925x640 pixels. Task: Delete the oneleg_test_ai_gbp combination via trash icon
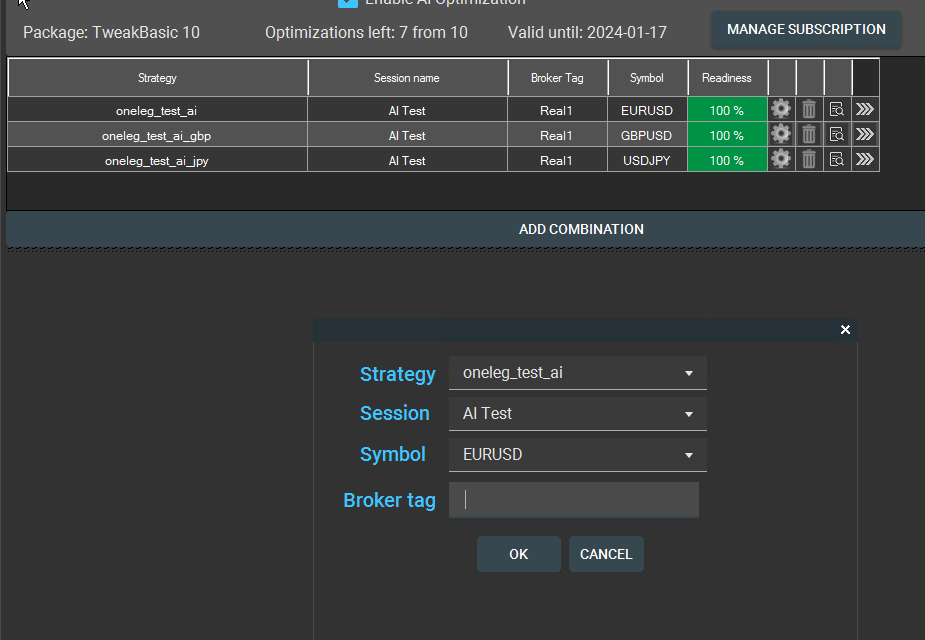[x=809, y=135]
